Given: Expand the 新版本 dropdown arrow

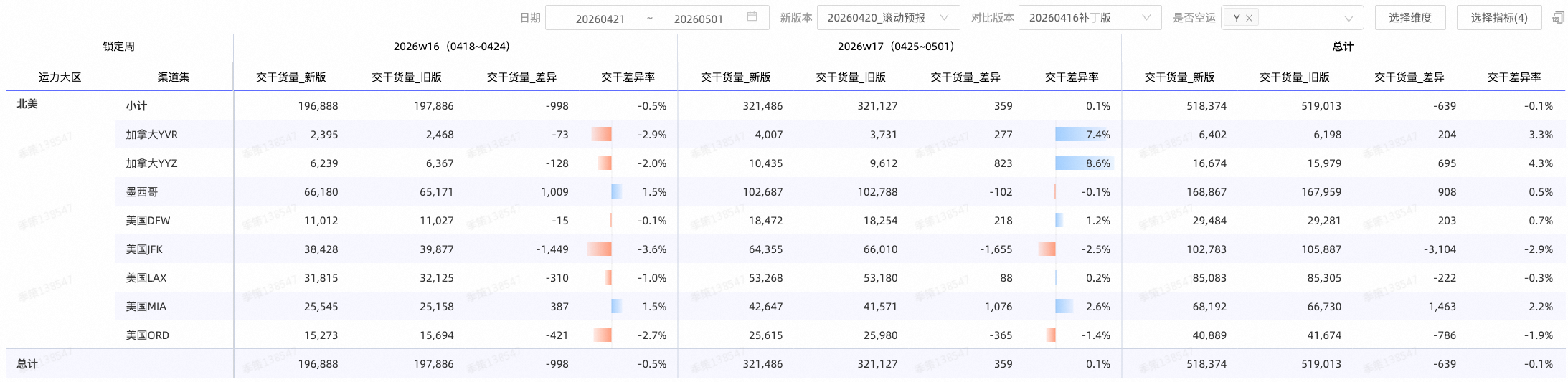Looking at the screenshot, I should (x=945, y=17).
